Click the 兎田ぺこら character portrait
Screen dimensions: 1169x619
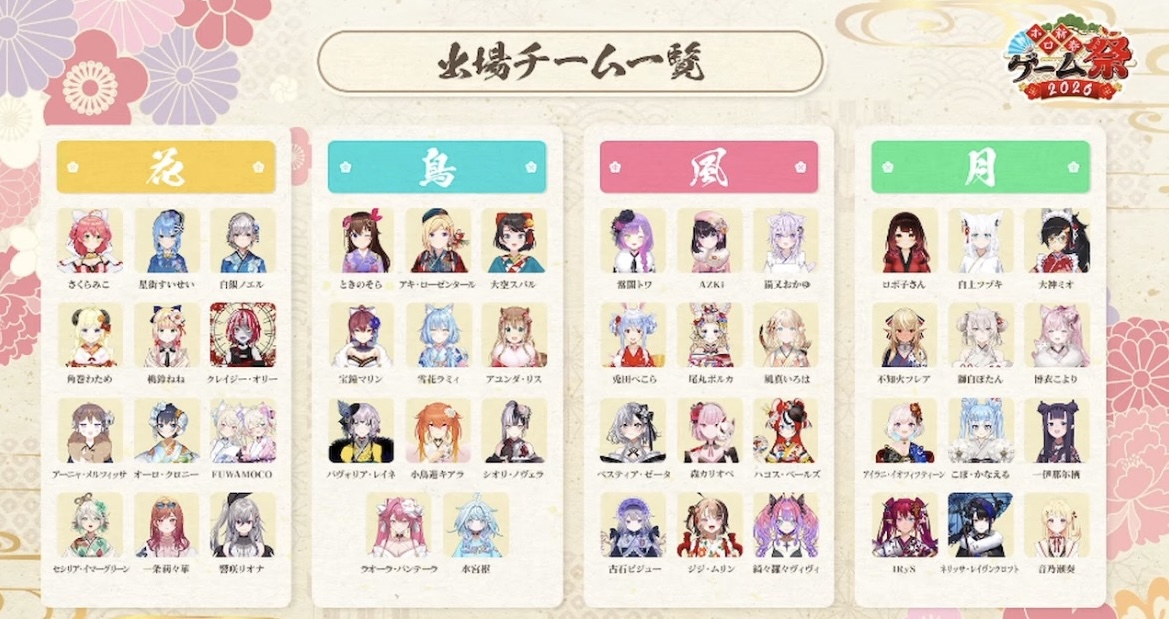(x=633, y=336)
